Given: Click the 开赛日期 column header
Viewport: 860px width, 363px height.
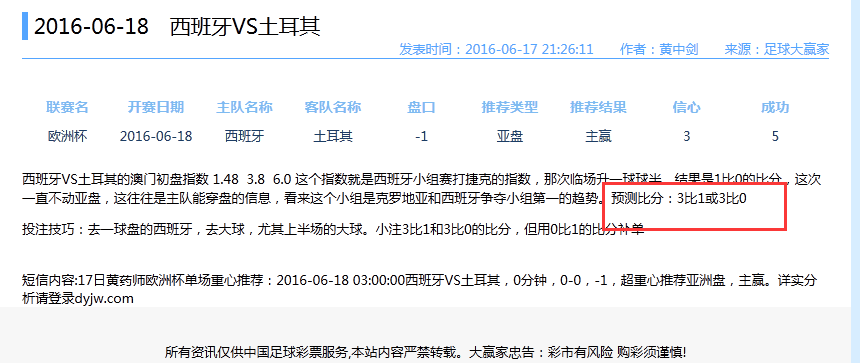Looking at the screenshot, I should [156, 107].
